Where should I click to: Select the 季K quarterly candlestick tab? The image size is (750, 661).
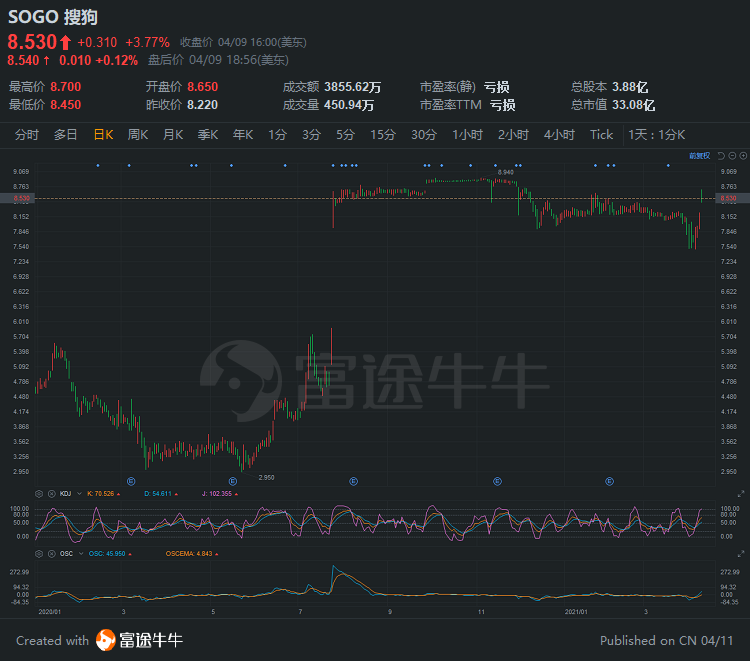208,135
